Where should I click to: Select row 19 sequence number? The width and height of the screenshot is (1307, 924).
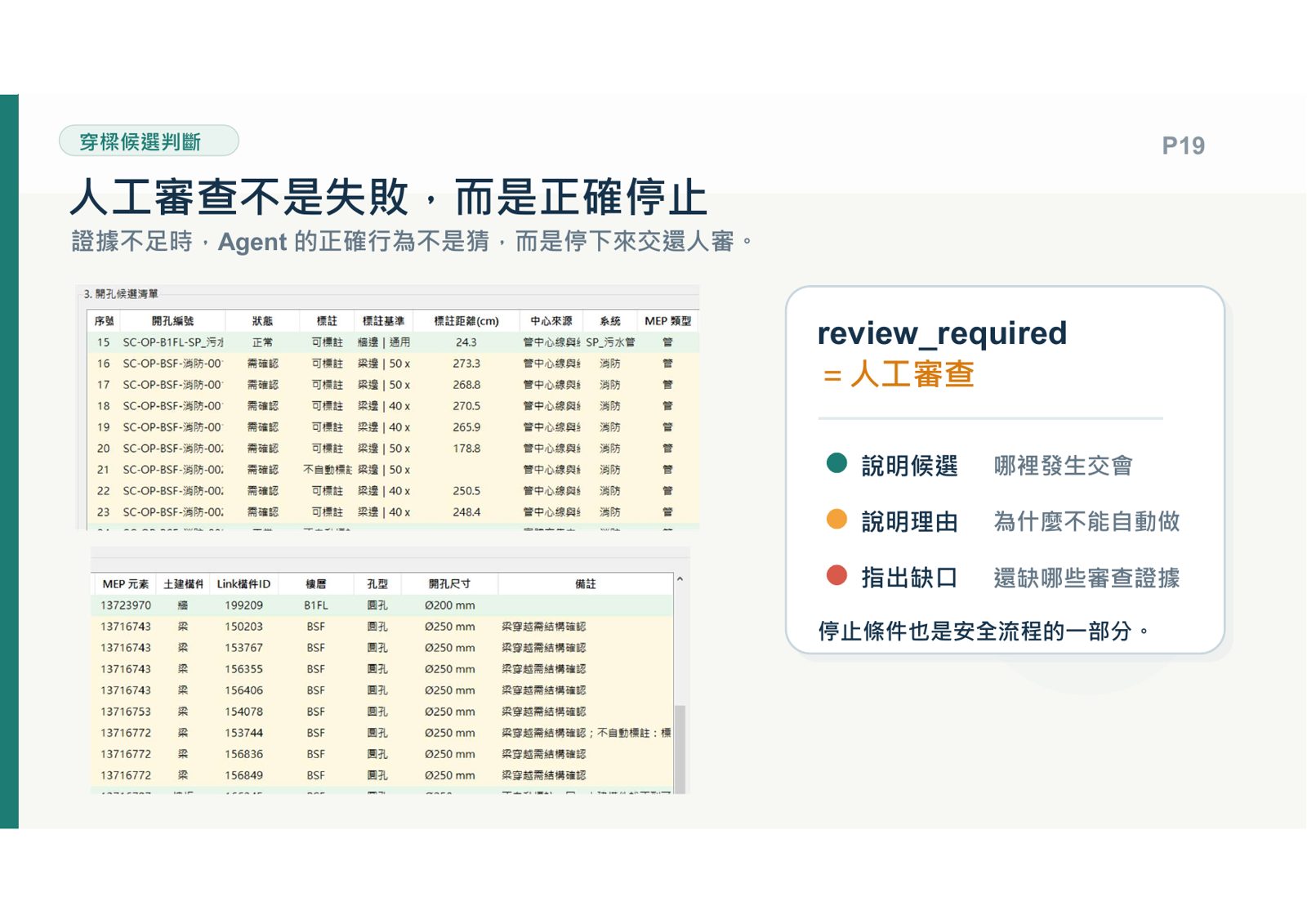pos(104,427)
